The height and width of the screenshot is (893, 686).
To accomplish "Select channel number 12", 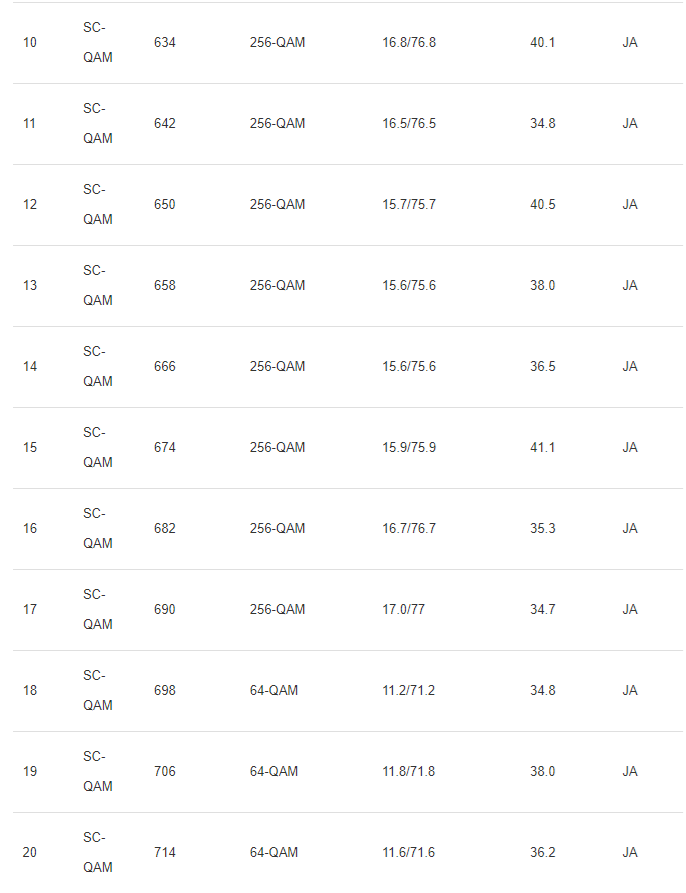I will (30, 205).
